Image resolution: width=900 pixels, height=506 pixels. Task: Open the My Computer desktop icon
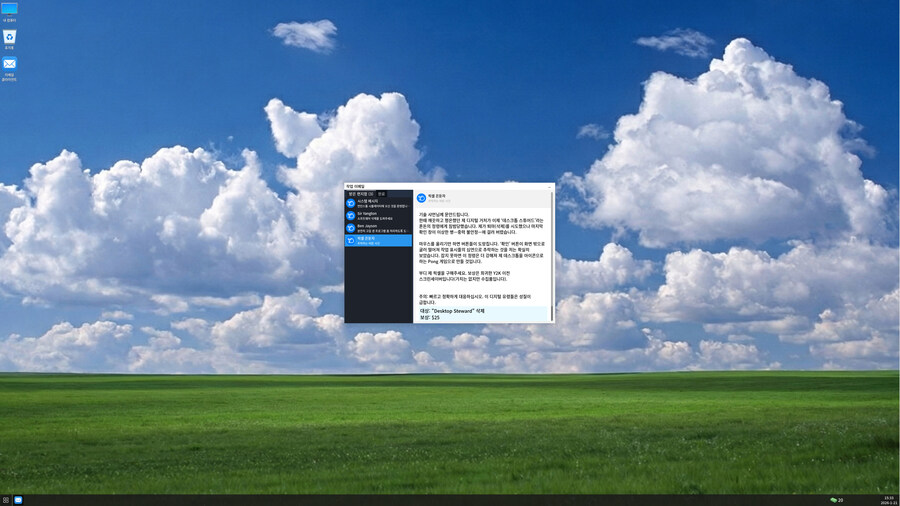[x=9, y=10]
